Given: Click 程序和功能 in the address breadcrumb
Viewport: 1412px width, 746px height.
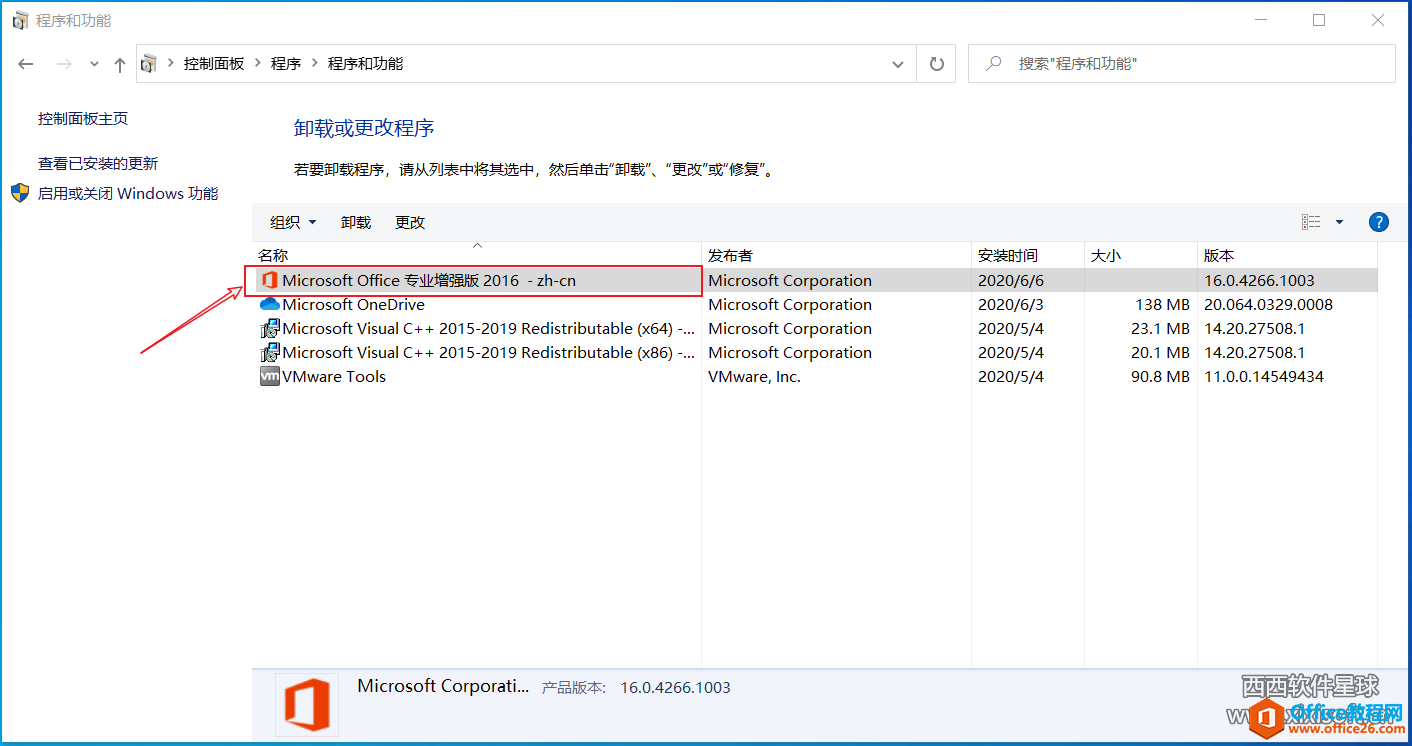Looking at the screenshot, I should click(x=366, y=64).
